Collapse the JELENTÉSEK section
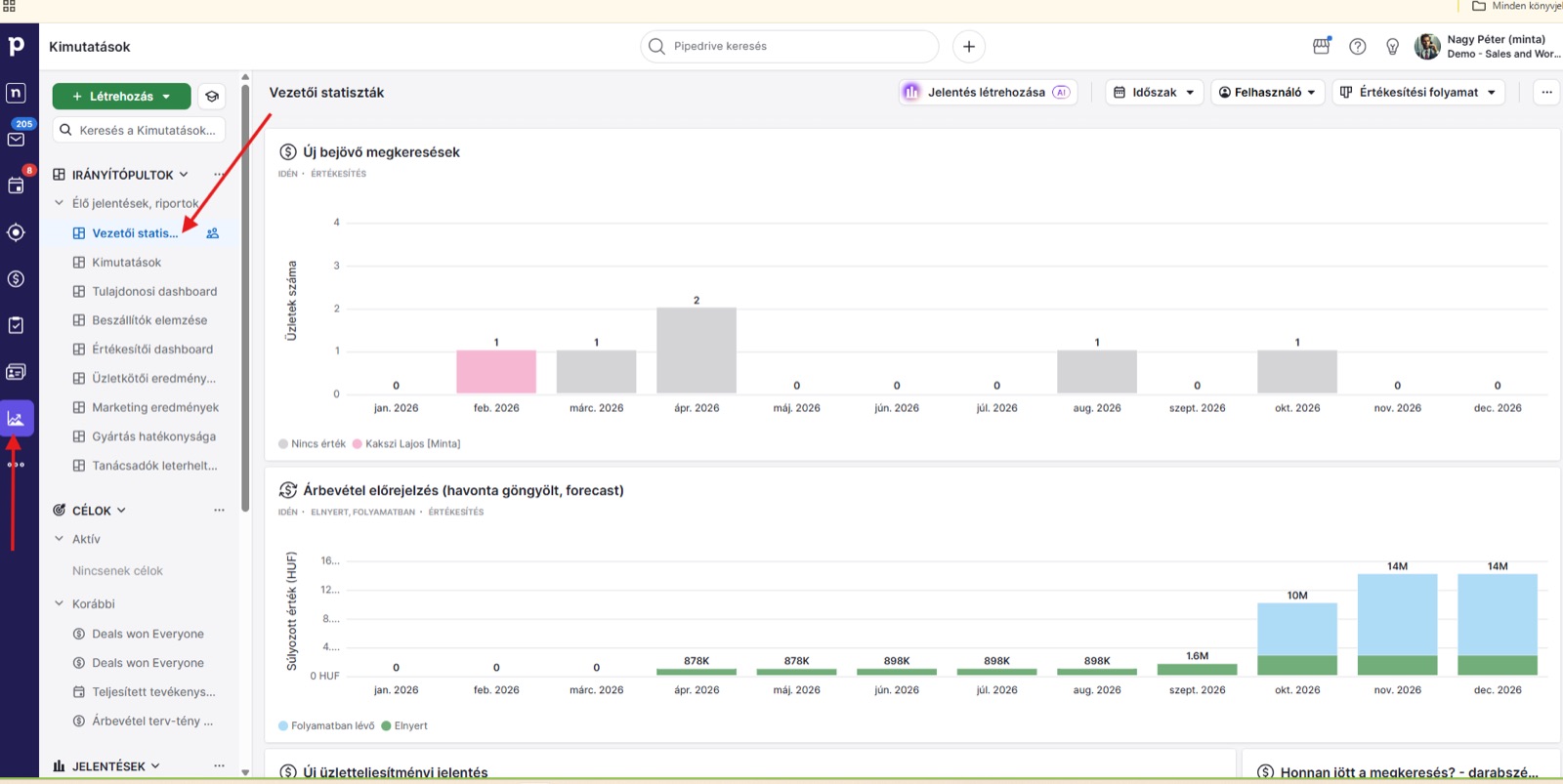Image resolution: width=1563 pixels, height=784 pixels. tap(155, 766)
